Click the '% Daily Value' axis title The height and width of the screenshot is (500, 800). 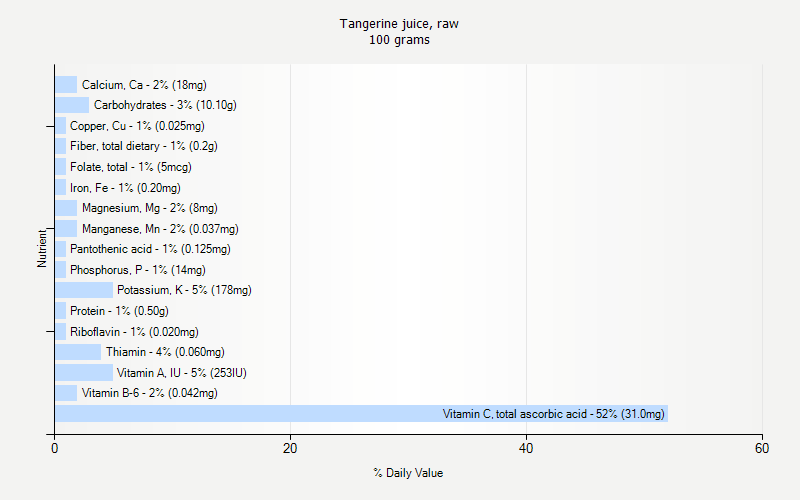click(x=408, y=473)
